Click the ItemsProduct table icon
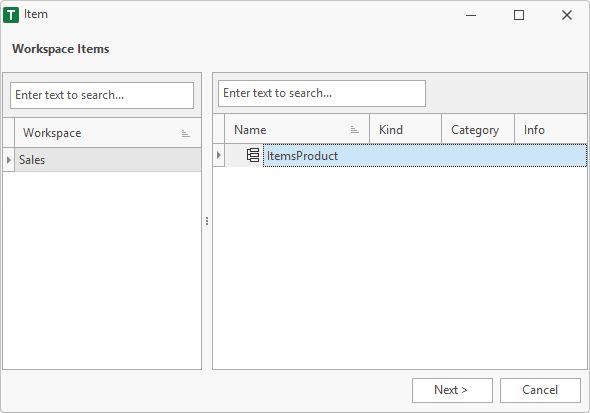 click(253, 155)
